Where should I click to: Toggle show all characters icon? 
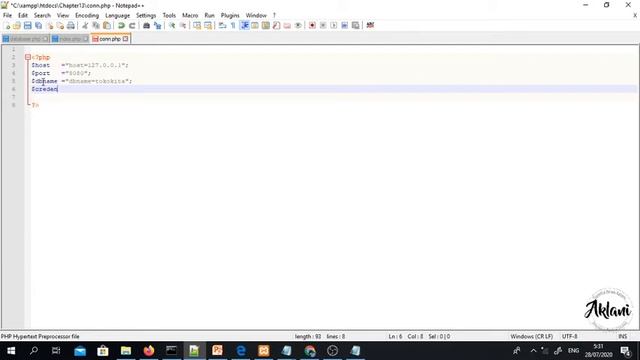point(233,26)
